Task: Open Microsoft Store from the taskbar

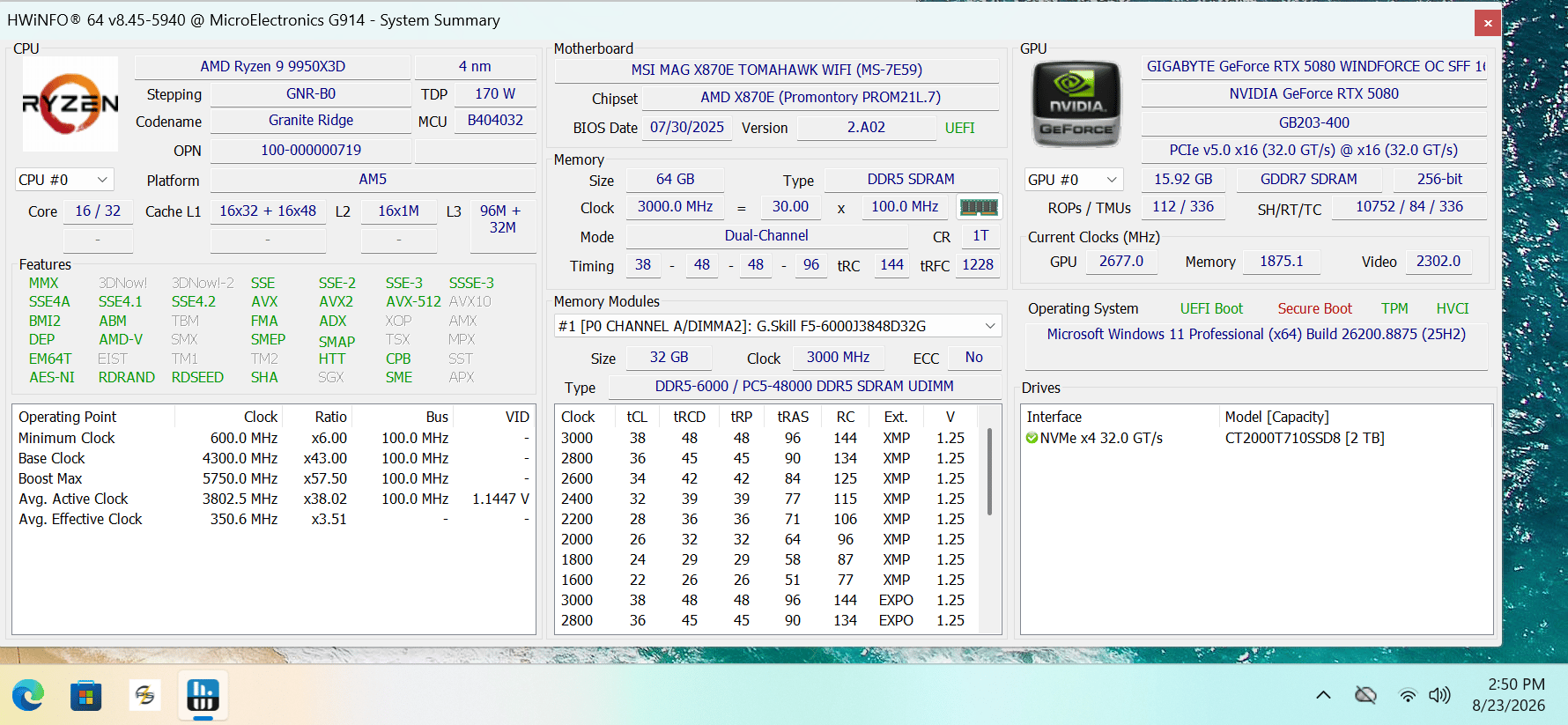Action: pos(86,696)
